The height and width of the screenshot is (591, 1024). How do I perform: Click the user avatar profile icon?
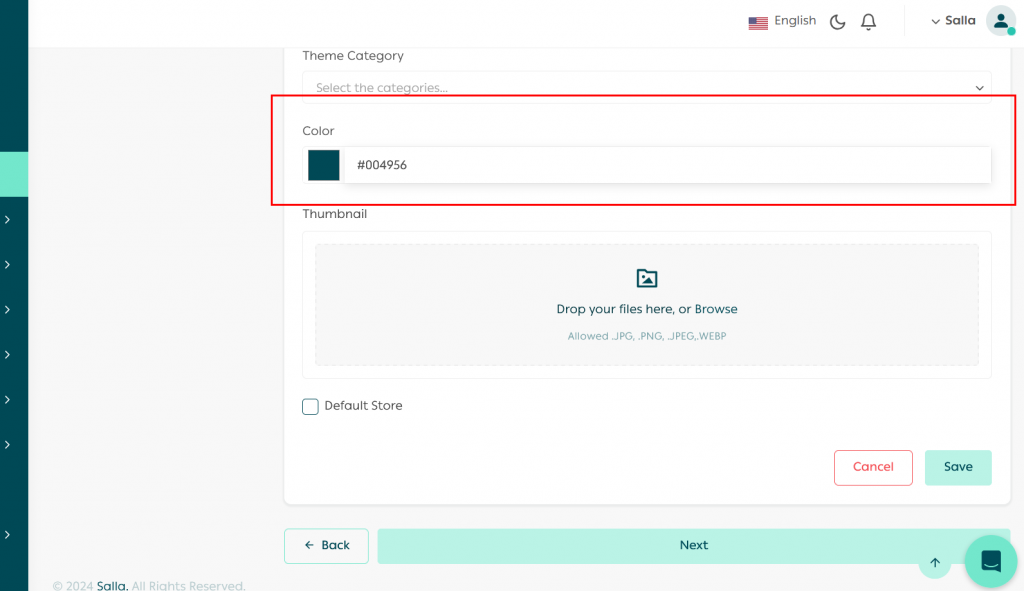(1000, 21)
